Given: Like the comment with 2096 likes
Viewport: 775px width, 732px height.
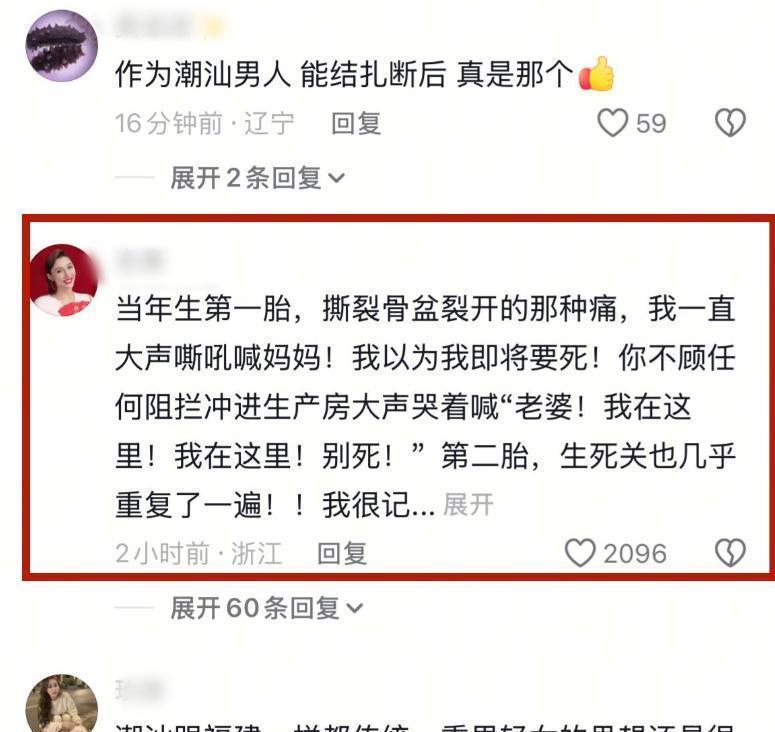Looking at the screenshot, I should pyautogui.click(x=580, y=553).
